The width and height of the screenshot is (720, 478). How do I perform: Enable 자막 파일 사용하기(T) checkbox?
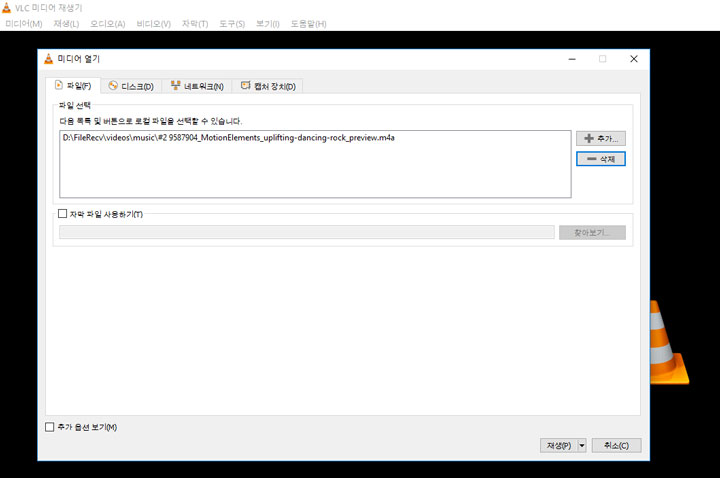tap(62, 214)
